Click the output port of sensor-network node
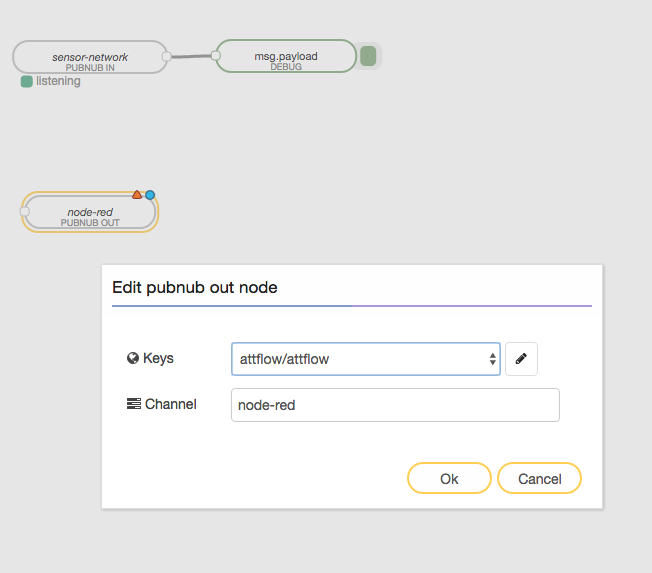Image resolution: width=652 pixels, height=573 pixels. [167, 57]
